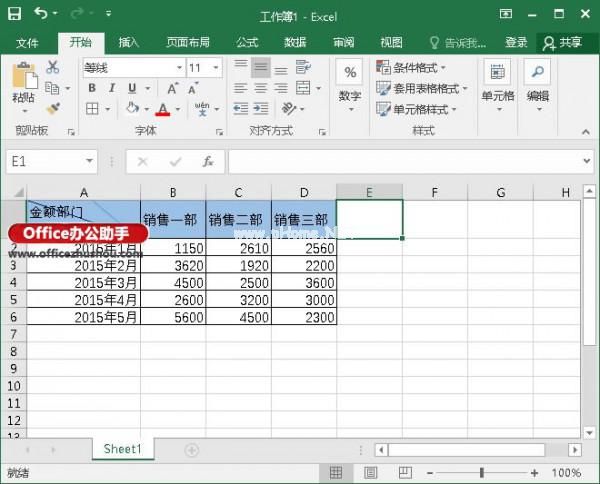Open the font name dropdown 等线
Viewport: 600px width, 484px height.
pos(132,68)
